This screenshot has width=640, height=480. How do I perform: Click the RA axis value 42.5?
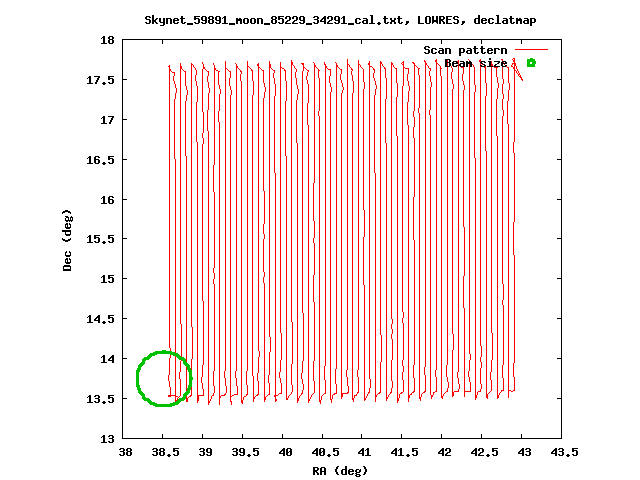tap(485, 452)
